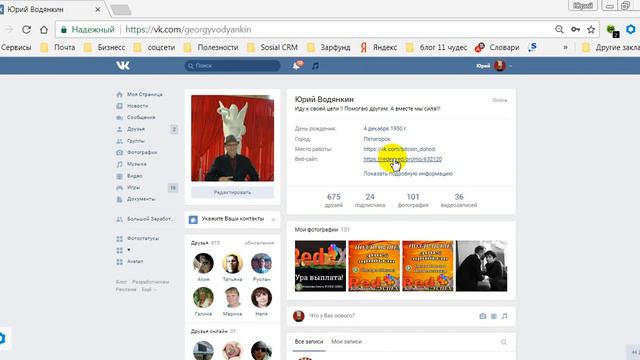Image resolution: width=640 pixels, height=360 pixels.
Task: Switch to Мои записи tab
Action: coord(347,342)
